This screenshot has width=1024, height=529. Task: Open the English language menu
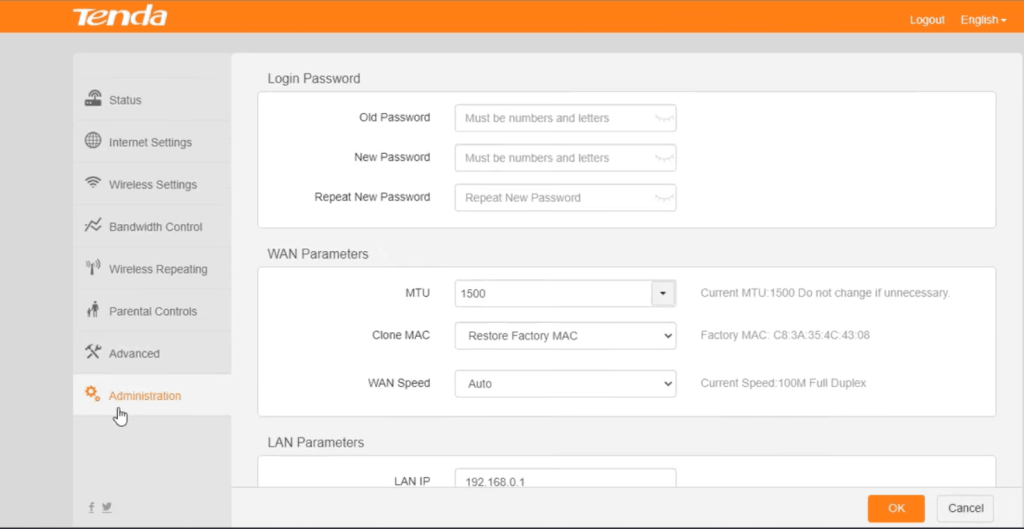(x=982, y=20)
